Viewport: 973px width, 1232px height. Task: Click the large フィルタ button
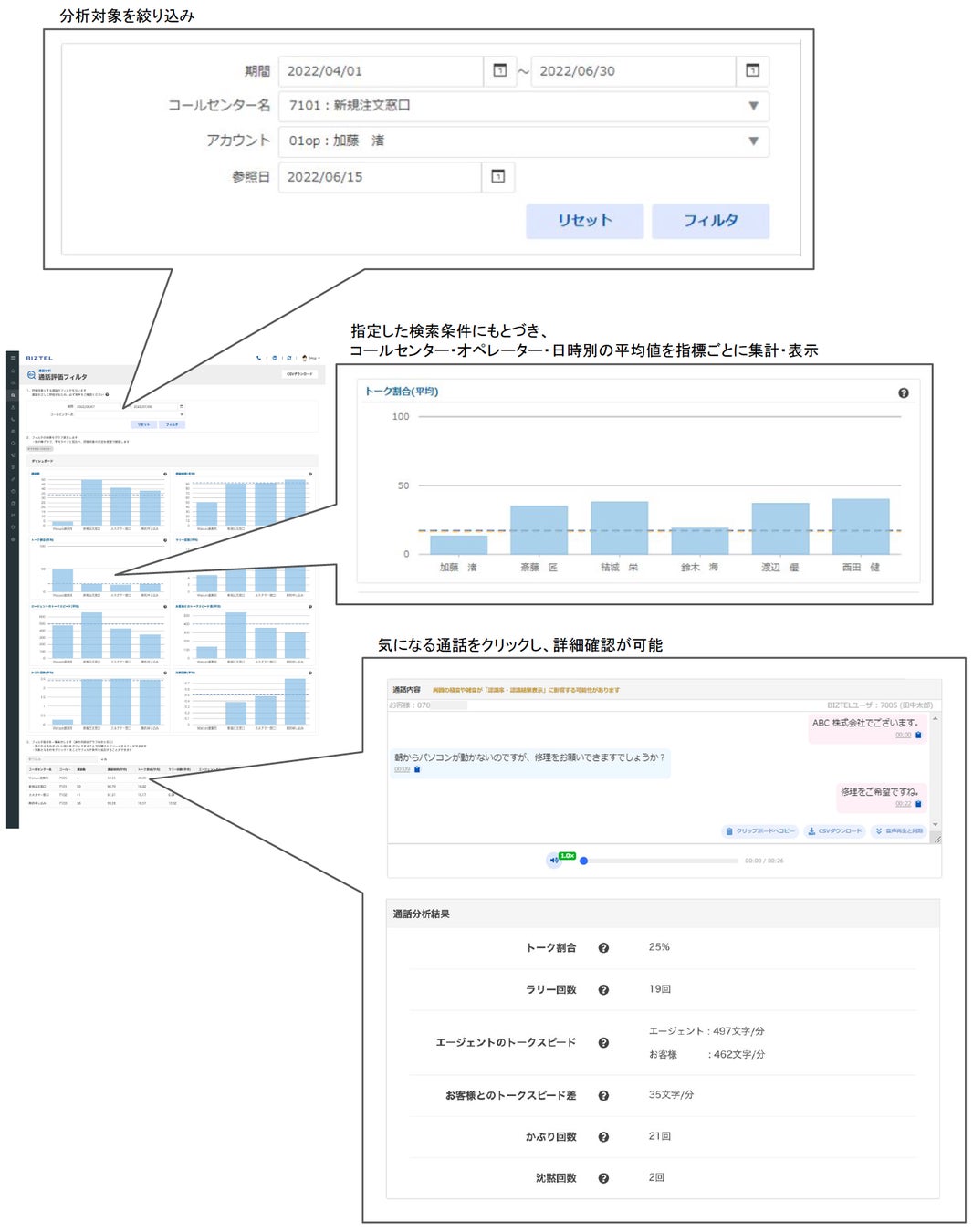coord(710,221)
